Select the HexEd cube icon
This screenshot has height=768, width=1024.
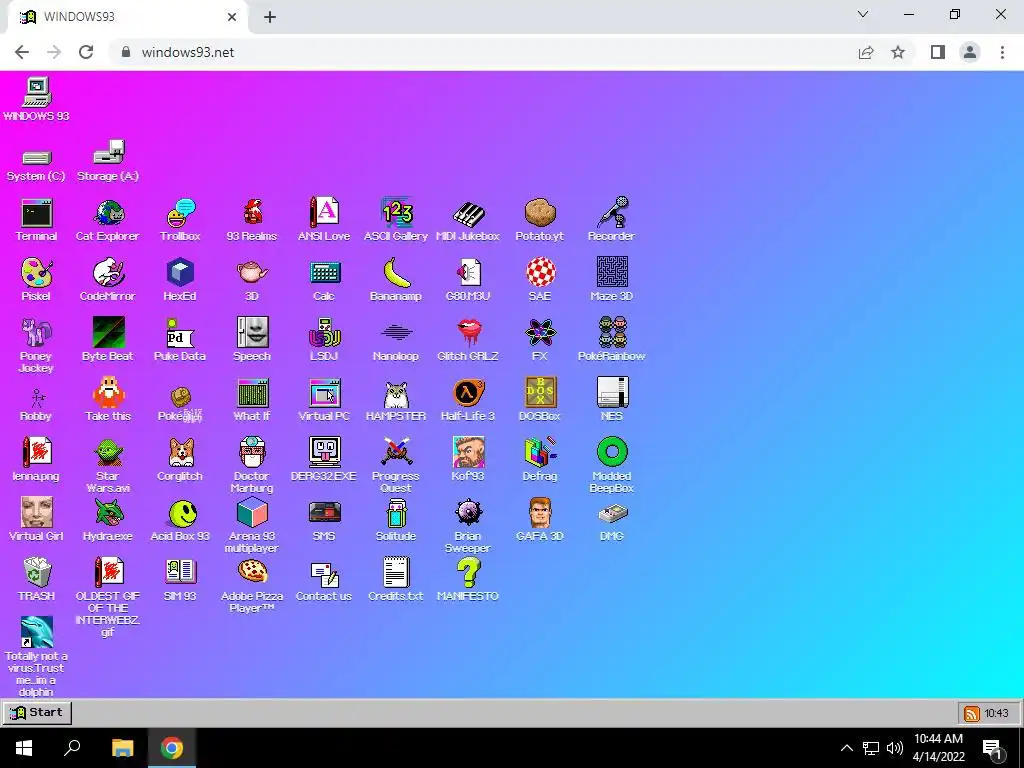(180, 272)
